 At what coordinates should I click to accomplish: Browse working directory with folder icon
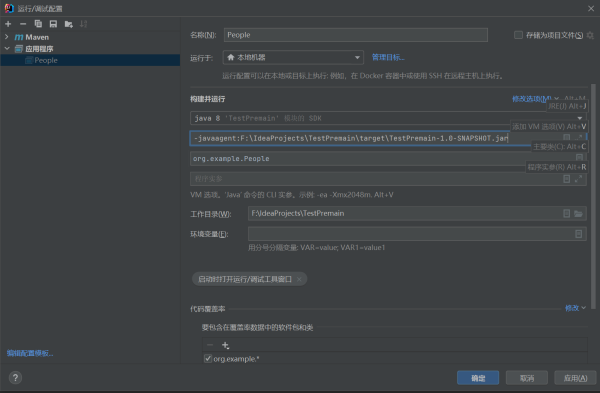pos(579,214)
